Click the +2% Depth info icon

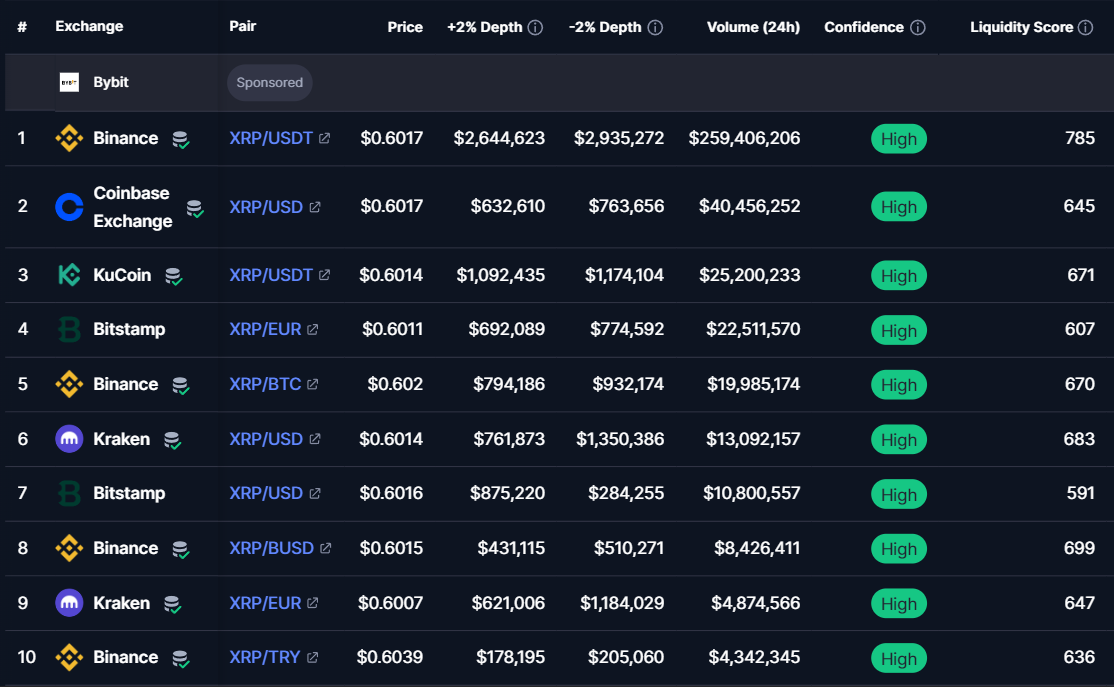click(x=536, y=27)
